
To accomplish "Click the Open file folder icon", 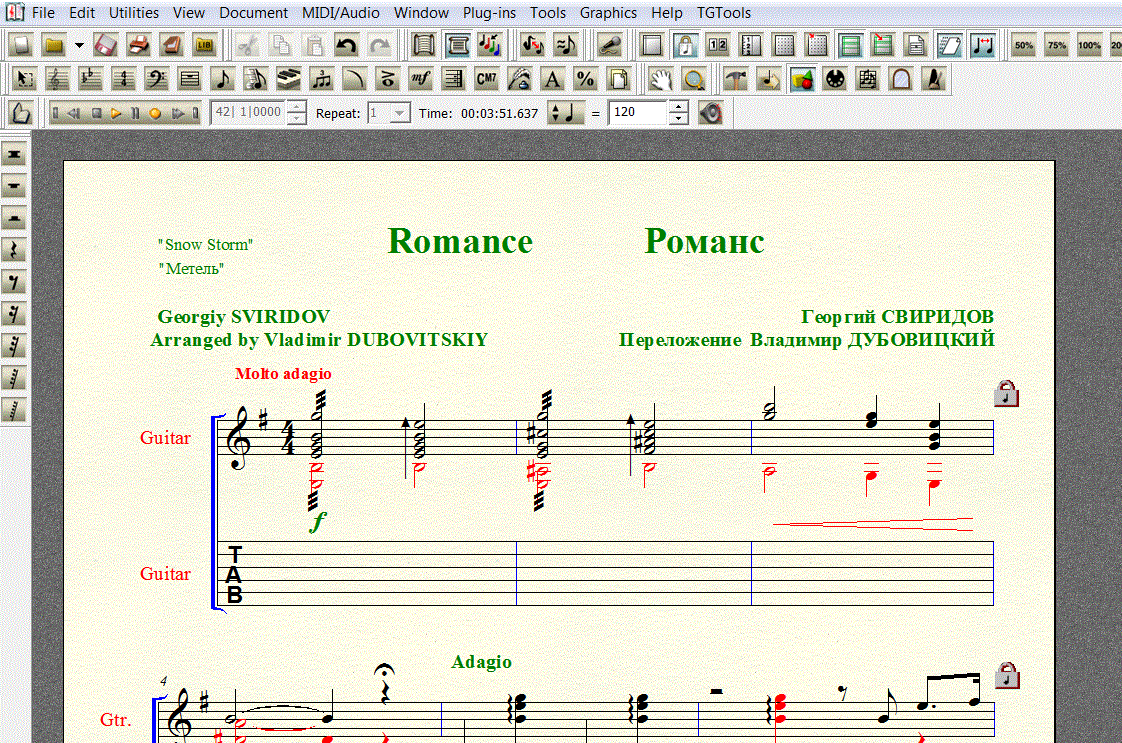I will point(54,46).
